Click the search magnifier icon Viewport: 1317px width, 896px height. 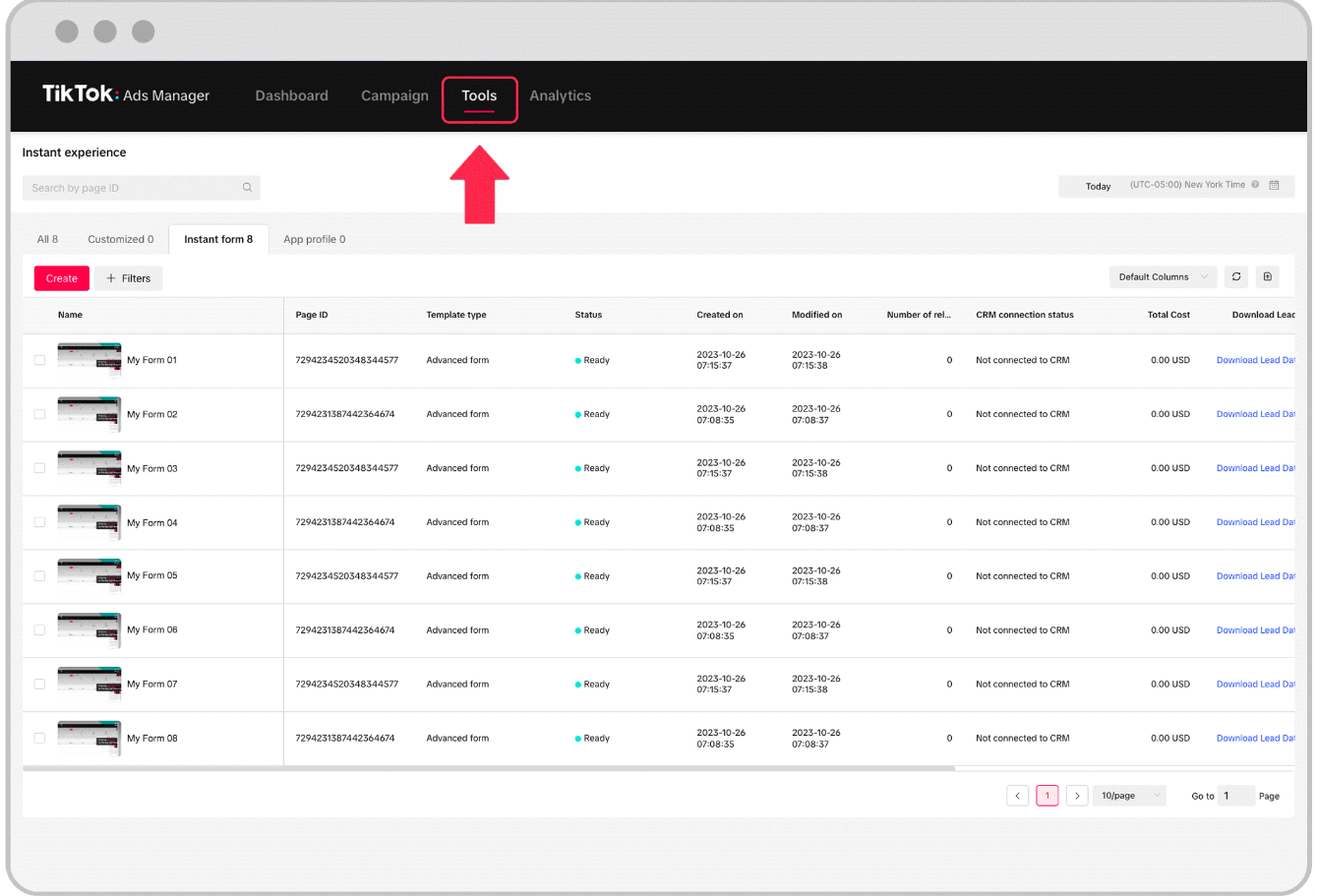coord(247,187)
